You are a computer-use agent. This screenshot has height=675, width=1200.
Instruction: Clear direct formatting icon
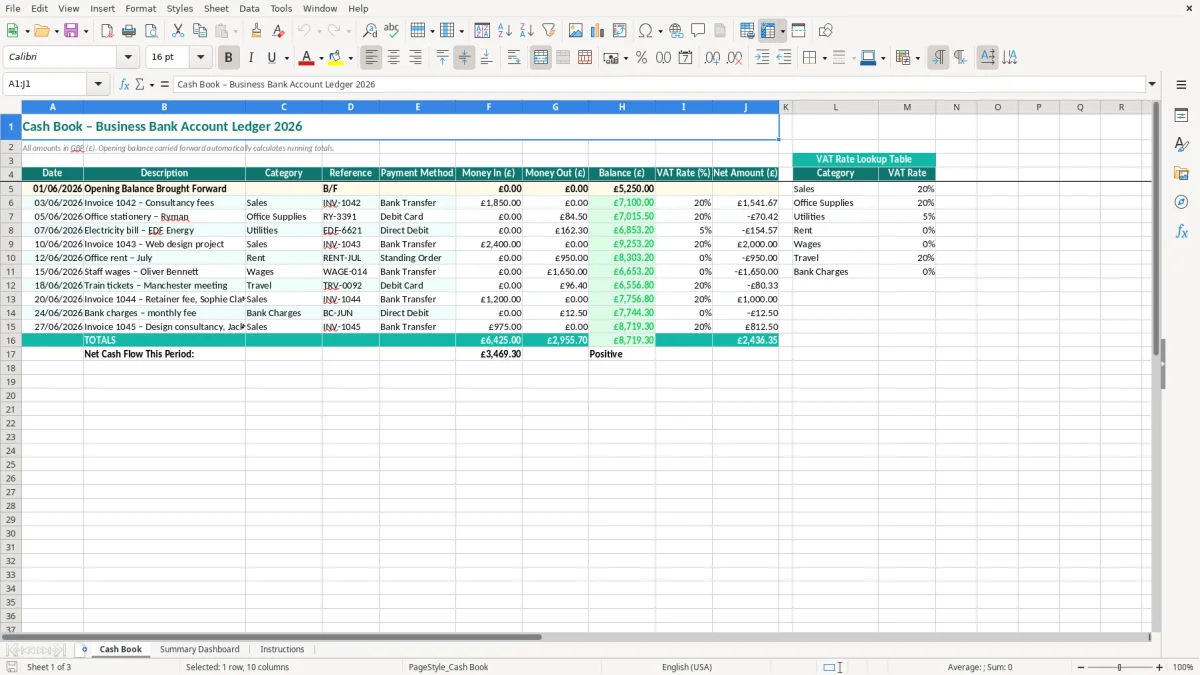tap(279, 31)
